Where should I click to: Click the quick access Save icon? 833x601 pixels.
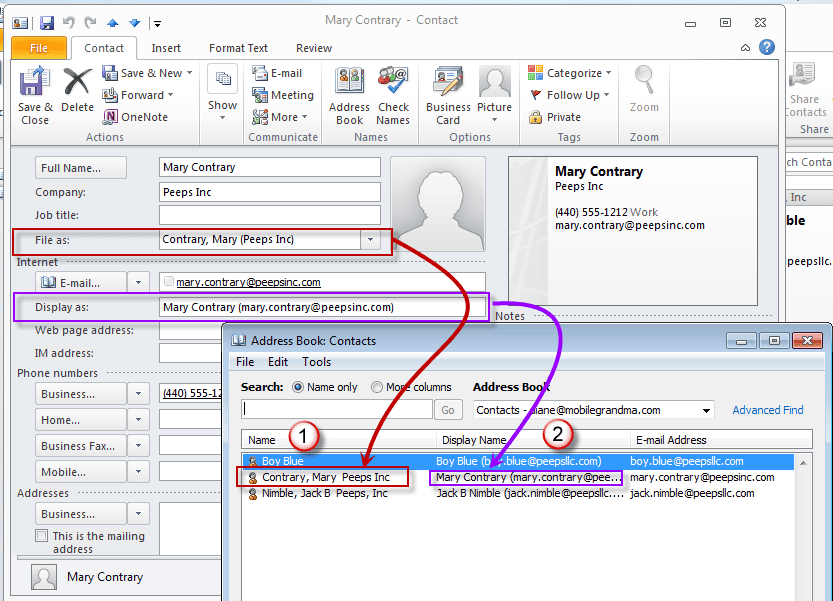tap(47, 23)
